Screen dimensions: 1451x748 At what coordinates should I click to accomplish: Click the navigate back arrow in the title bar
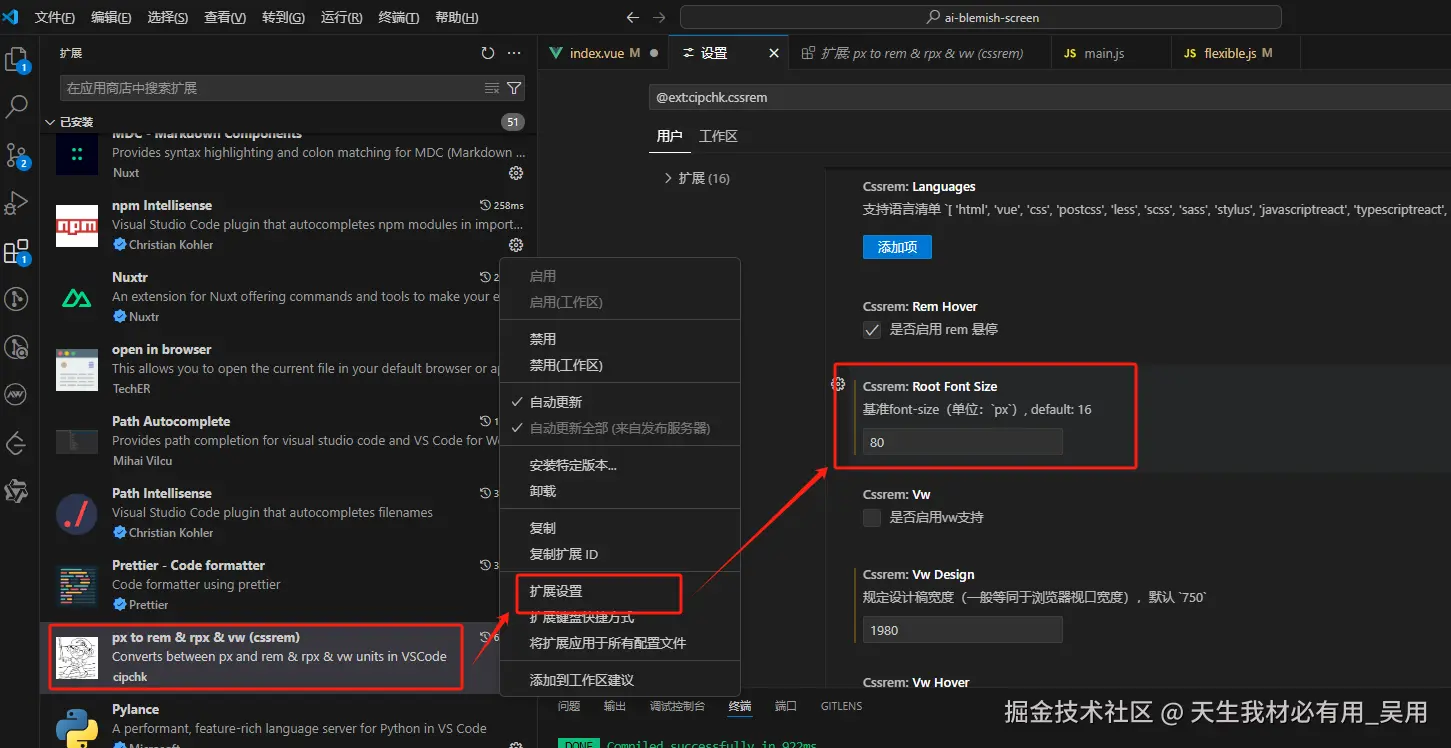(x=632, y=16)
